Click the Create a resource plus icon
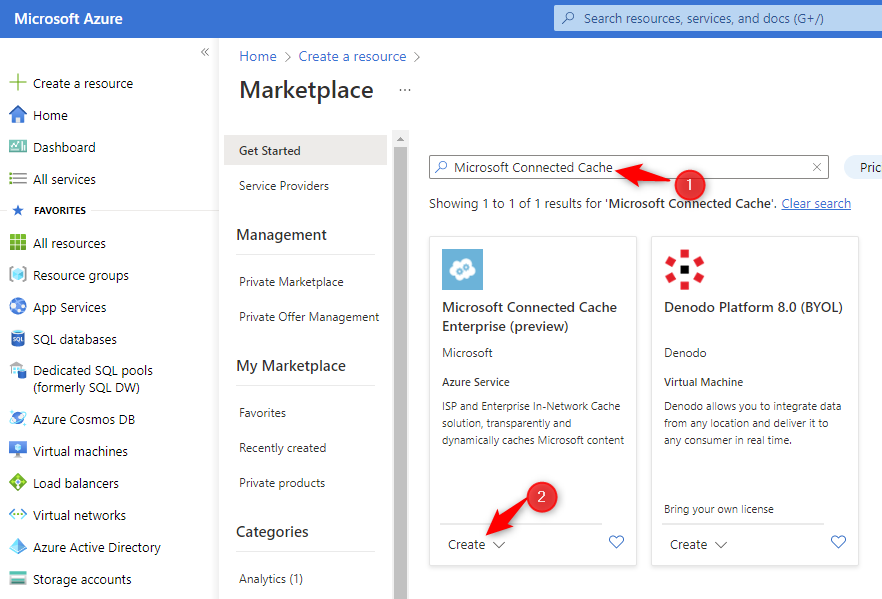Viewport: 882px width, 599px height. [17, 83]
